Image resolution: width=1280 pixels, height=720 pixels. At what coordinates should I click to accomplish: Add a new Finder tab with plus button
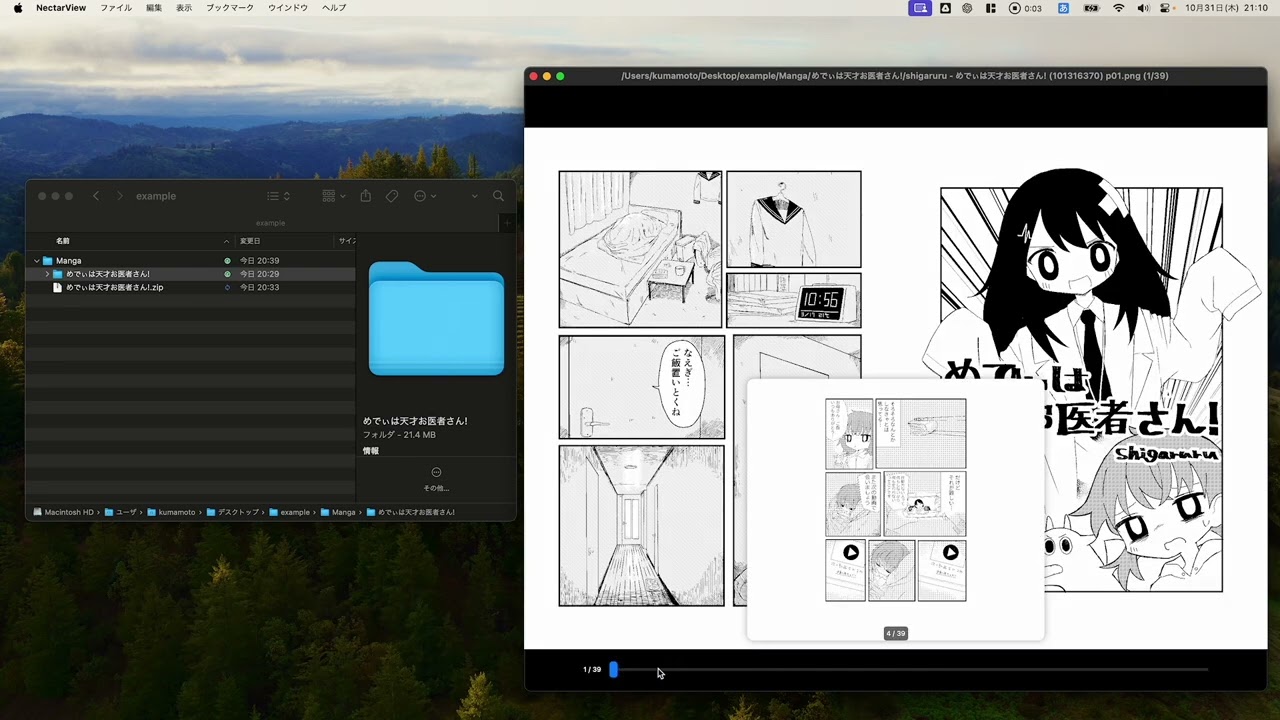pyautogui.click(x=507, y=223)
